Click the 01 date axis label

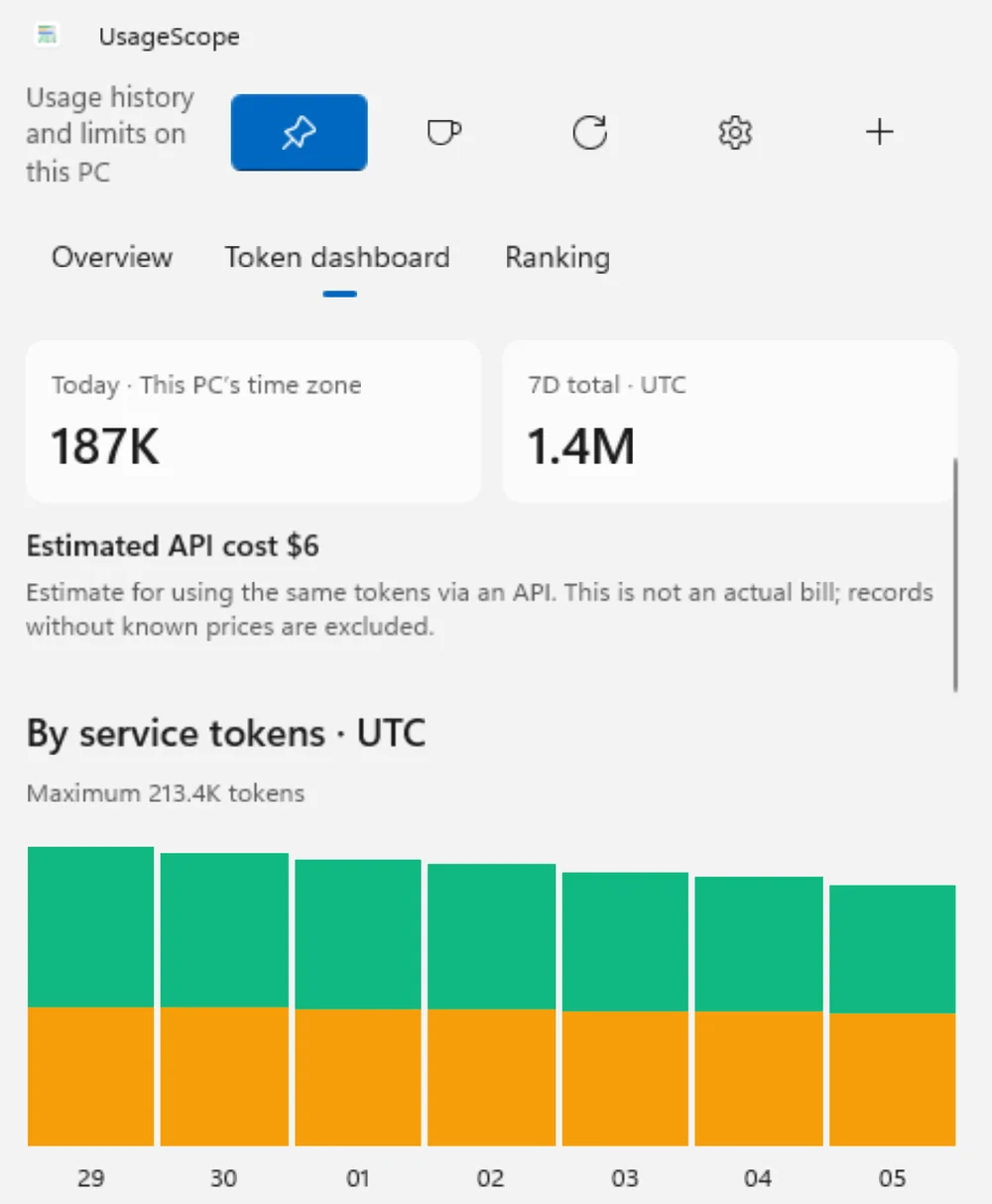point(358,1178)
